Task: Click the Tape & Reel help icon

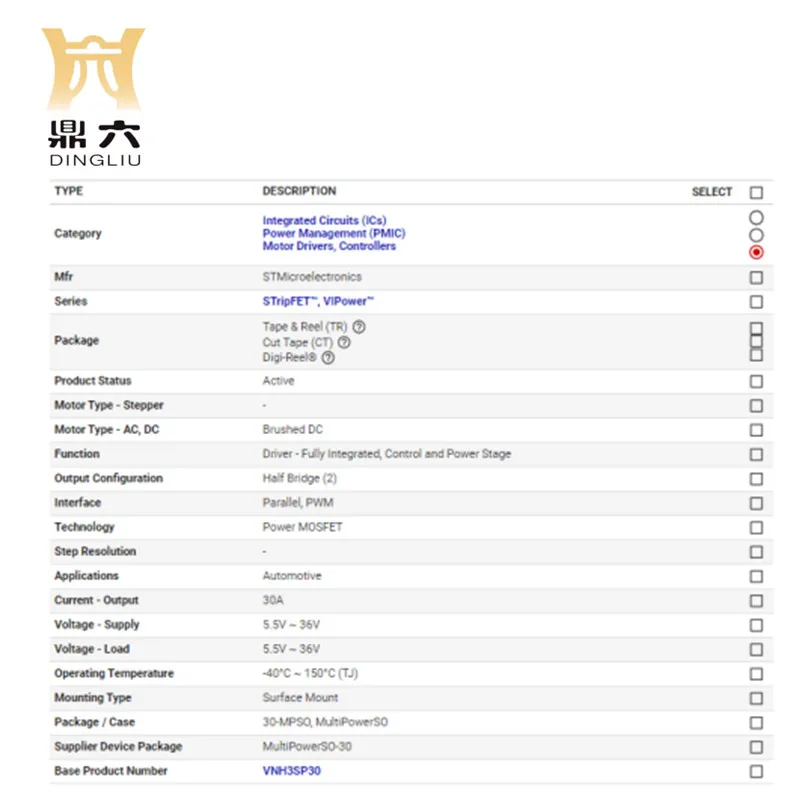Action: coord(359,327)
